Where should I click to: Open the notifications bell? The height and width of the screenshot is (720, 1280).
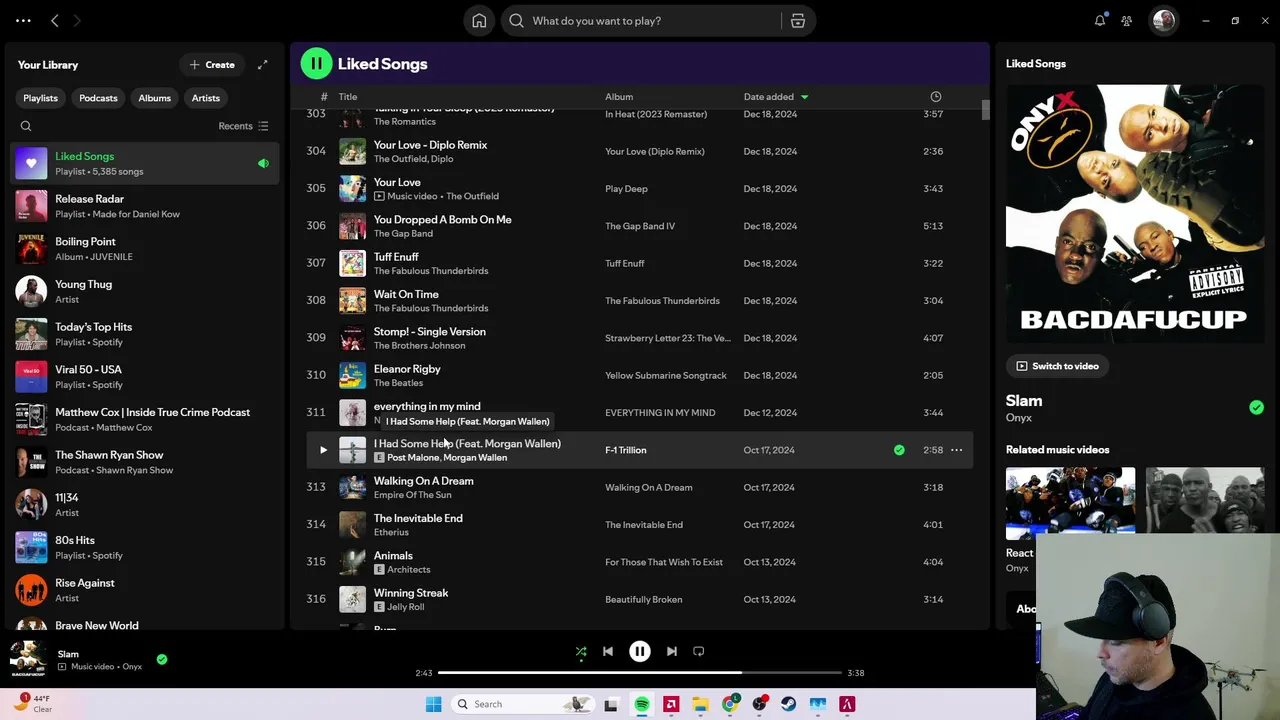pyautogui.click(x=1100, y=21)
